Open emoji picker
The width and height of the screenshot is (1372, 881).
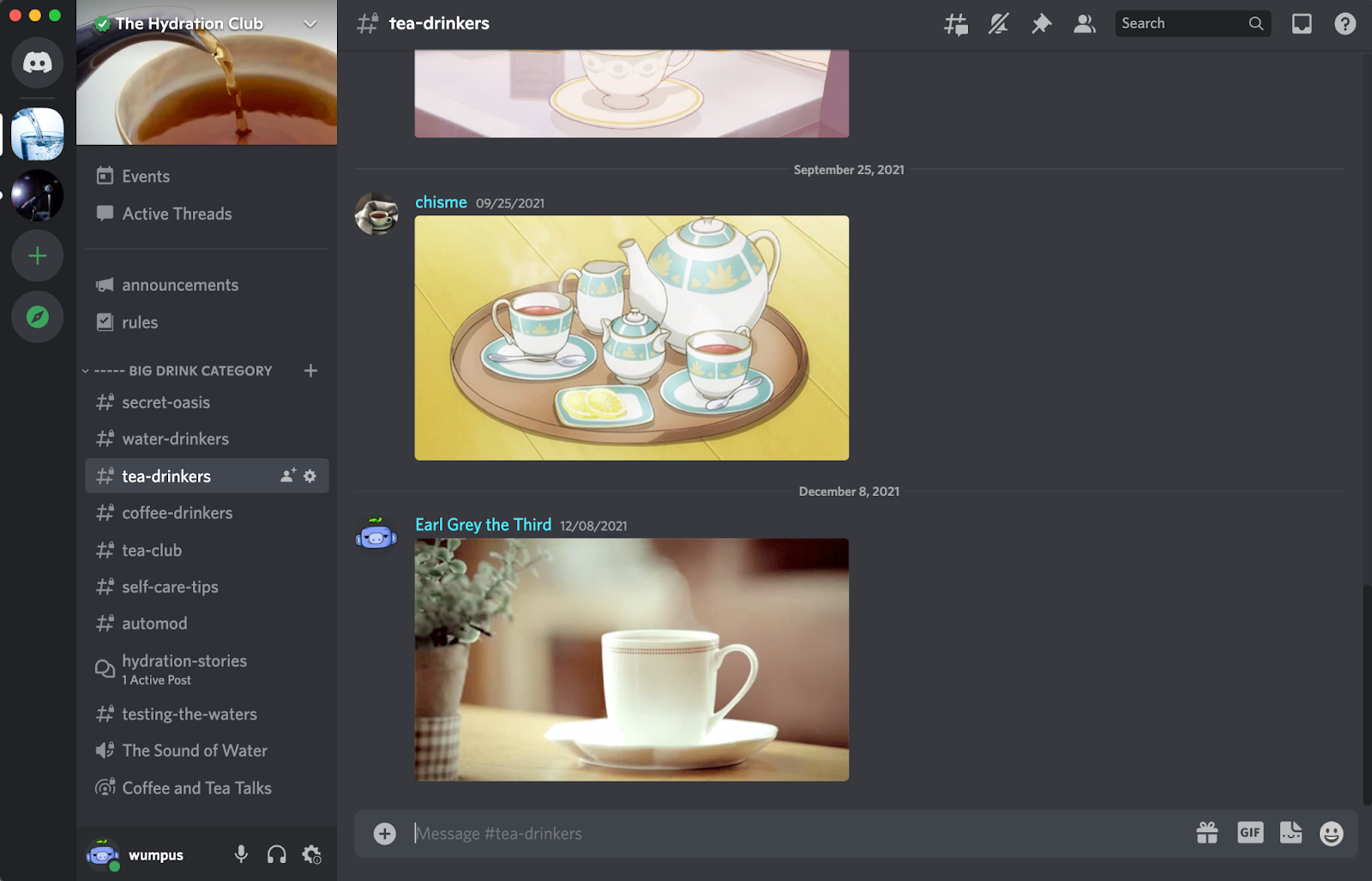pyautogui.click(x=1332, y=834)
